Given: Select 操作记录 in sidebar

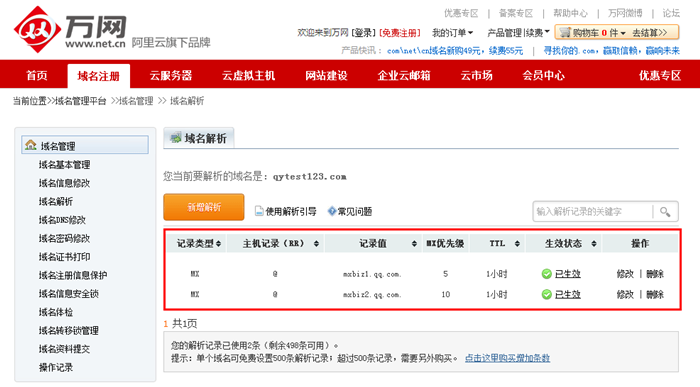Looking at the screenshot, I should 56,367.
